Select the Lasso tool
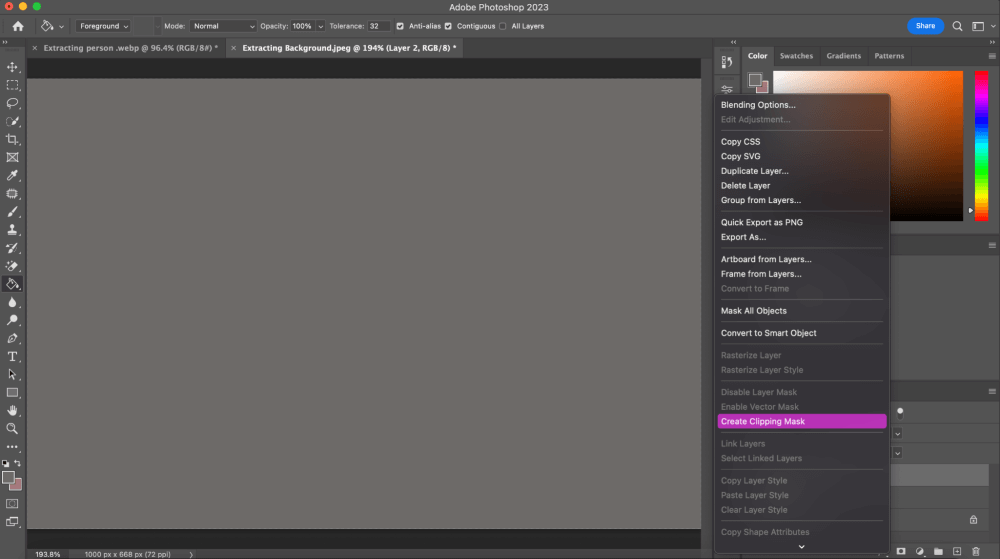Screen dimensions: 1000x559 [13, 103]
